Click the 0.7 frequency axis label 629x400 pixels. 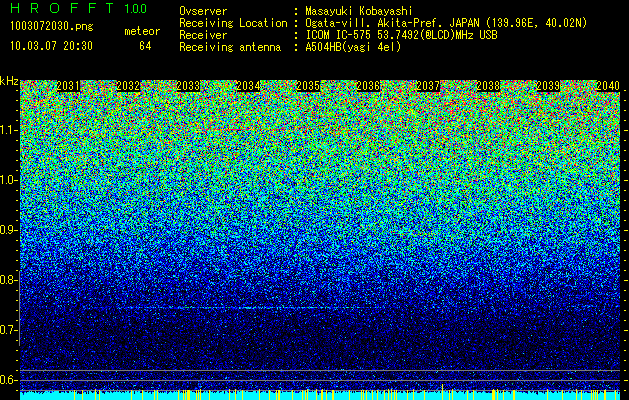pyautogui.click(x=8, y=330)
